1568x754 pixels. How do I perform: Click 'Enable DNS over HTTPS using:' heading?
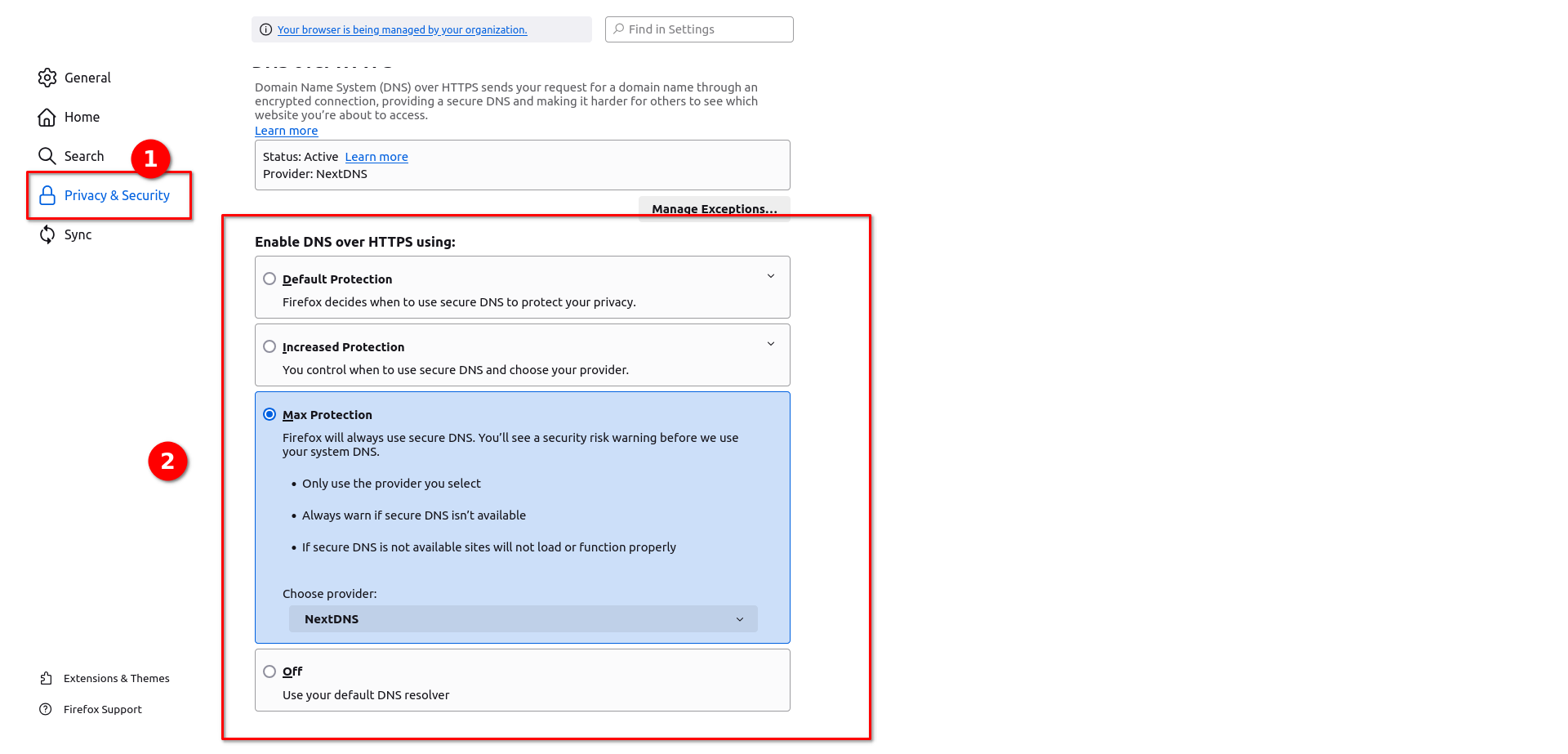coord(355,242)
